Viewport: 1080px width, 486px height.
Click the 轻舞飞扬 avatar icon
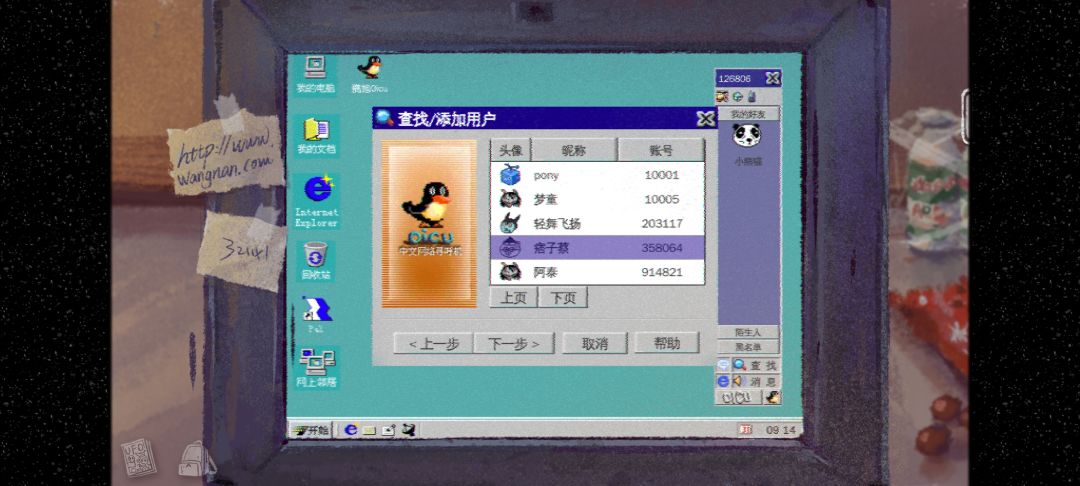[x=510, y=223]
